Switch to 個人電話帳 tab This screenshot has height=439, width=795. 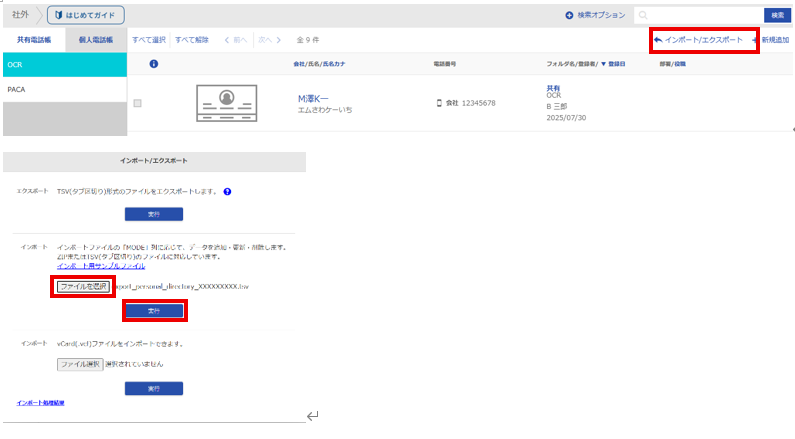pyautogui.click(x=96, y=40)
